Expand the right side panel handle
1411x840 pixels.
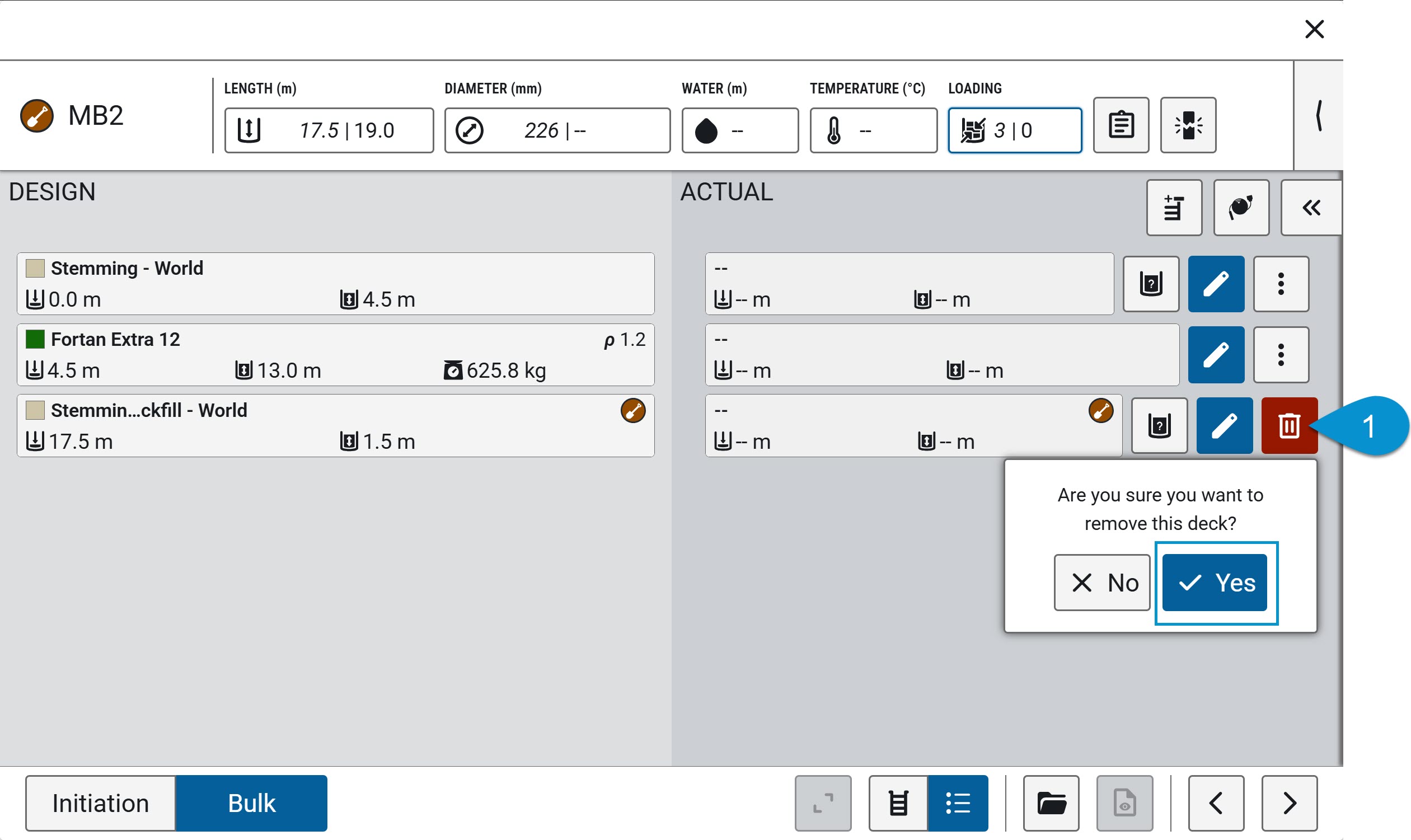pos(1319,115)
